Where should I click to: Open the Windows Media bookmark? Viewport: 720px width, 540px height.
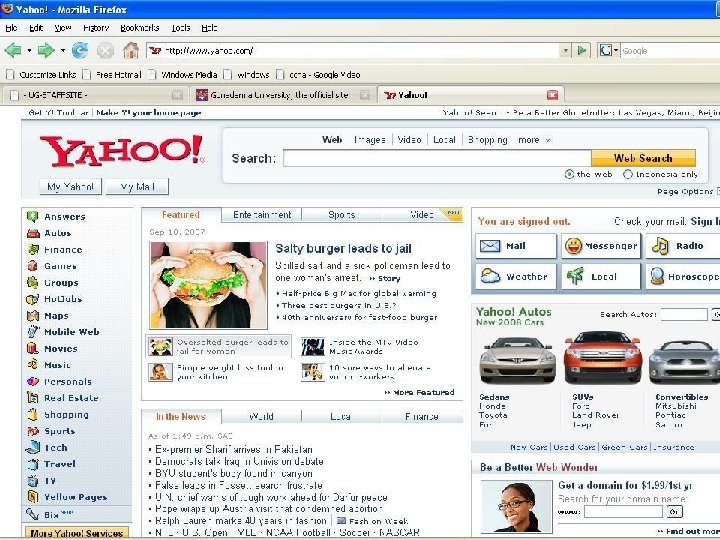pyautogui.click(x=183, y=75)
